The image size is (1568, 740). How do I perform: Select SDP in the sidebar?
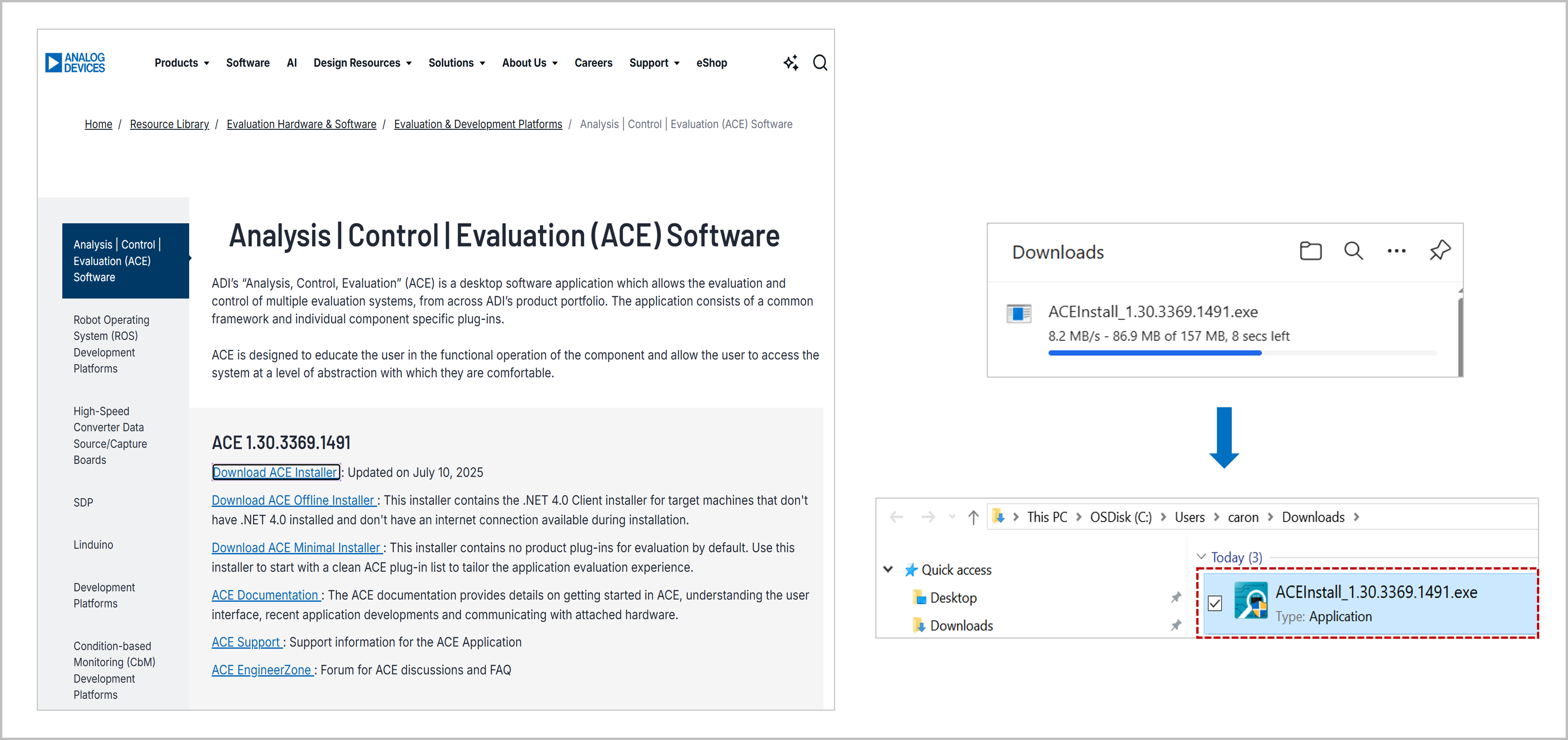point(83,502)
